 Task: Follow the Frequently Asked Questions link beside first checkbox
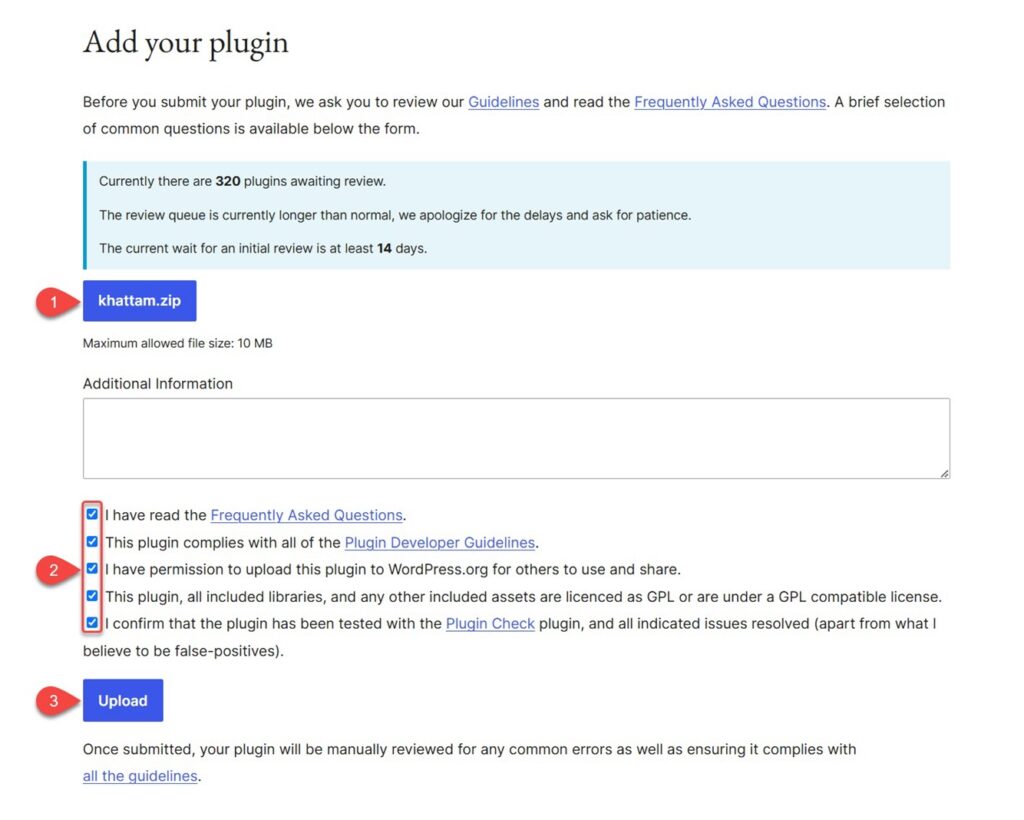pyautogui.click(x=306, y=516)
